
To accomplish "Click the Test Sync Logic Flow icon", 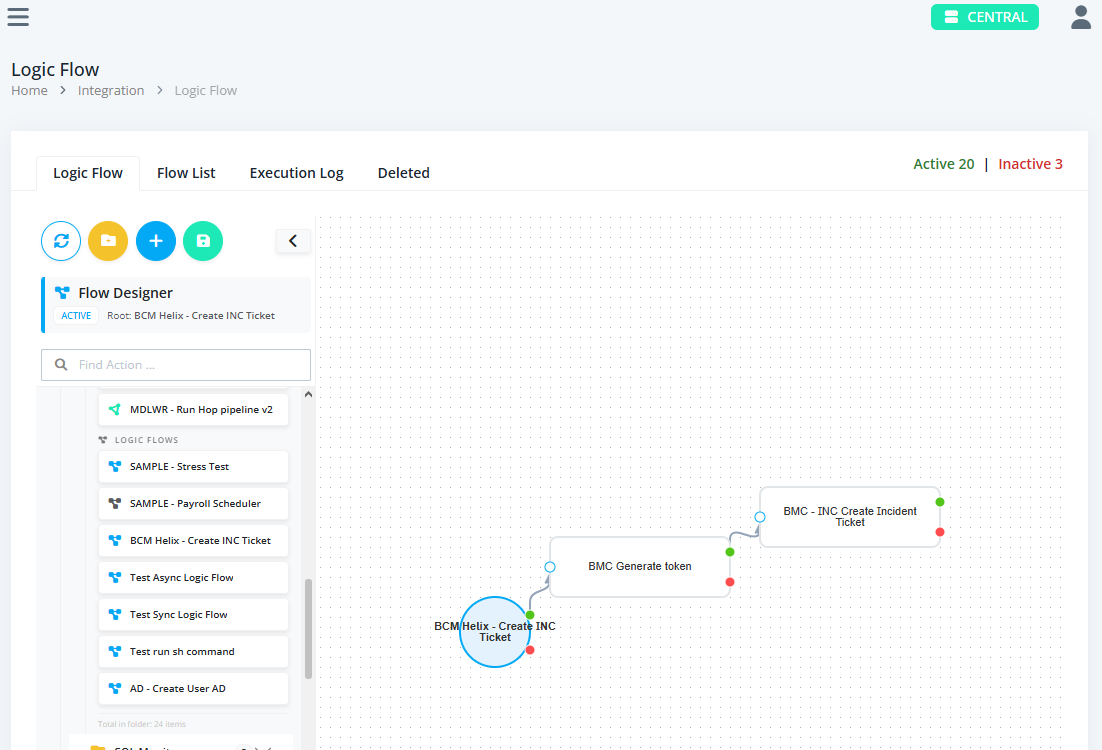I will (115, 615).
